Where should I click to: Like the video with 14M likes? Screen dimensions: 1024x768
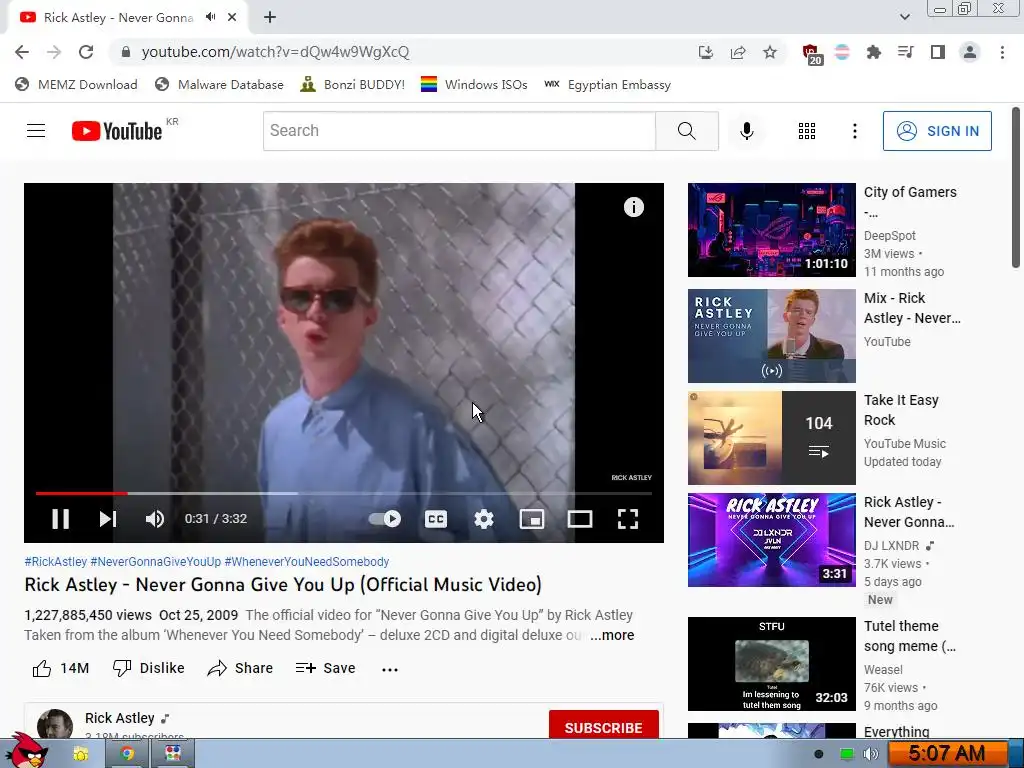[x=61, y=668]
